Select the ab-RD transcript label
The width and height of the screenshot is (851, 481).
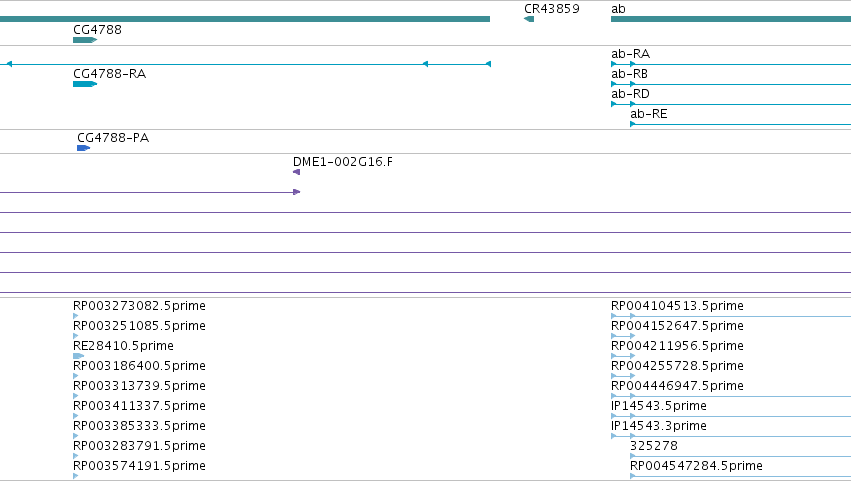point(630,93)
